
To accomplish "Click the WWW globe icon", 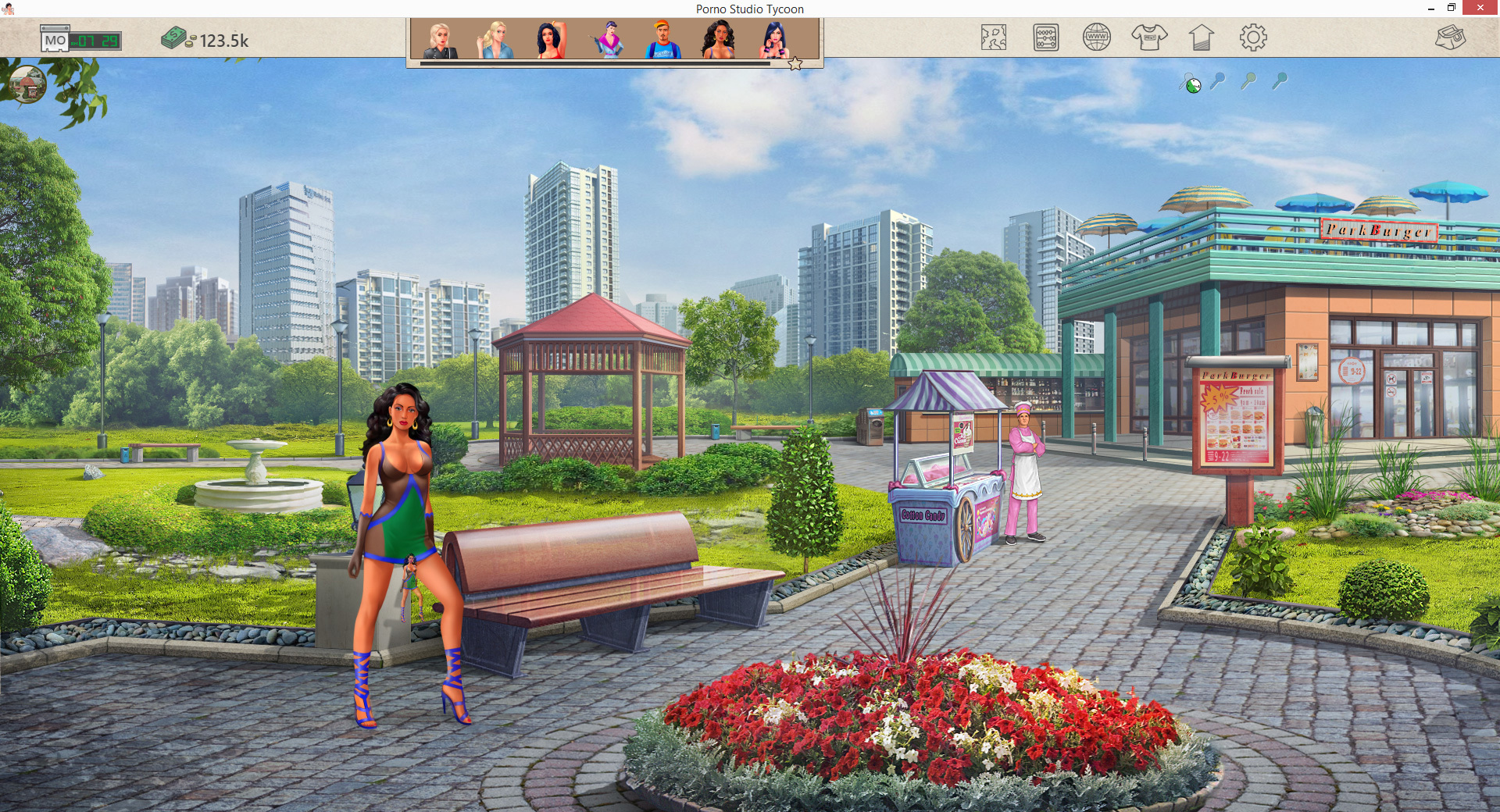I will point(1097,37).
